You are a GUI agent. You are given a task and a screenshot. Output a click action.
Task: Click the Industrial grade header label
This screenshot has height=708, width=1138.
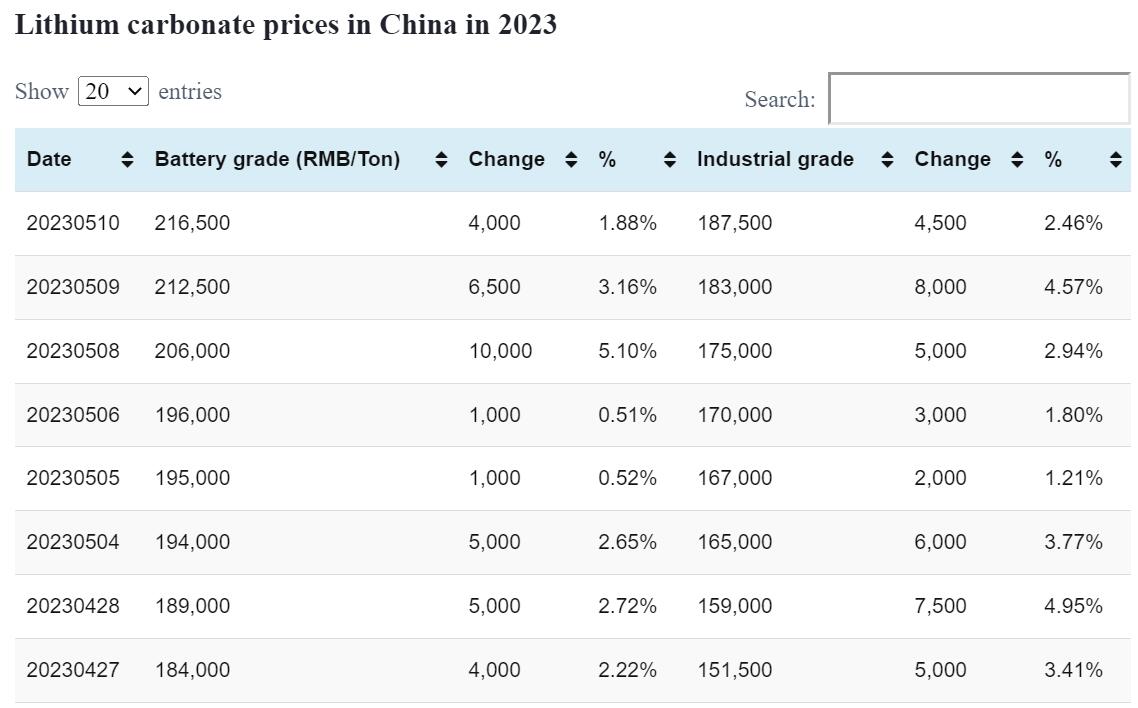pyautogui.click(x=775, y=160)
